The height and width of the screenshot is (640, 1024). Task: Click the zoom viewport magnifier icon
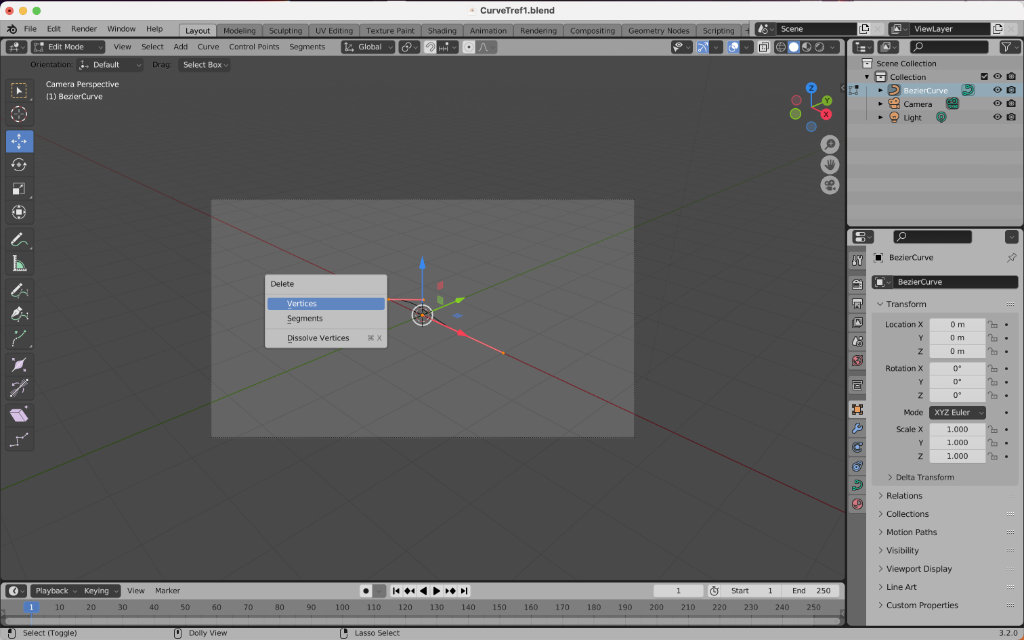pyautogui.click(x=830, y=145)
